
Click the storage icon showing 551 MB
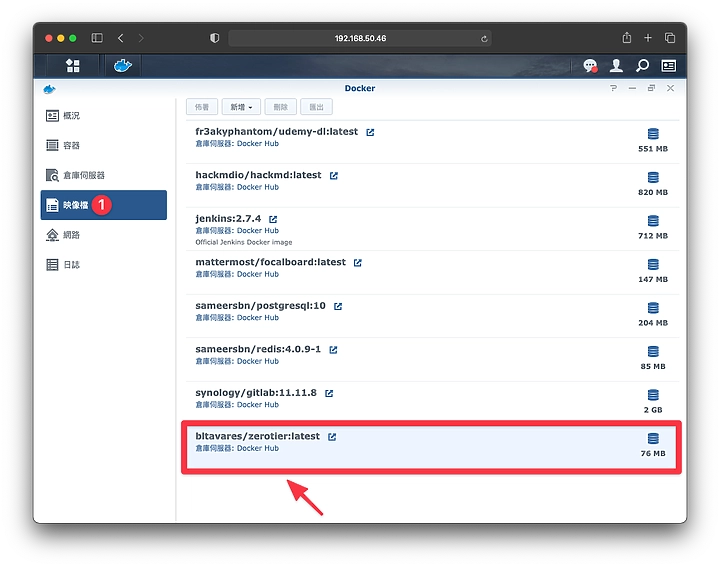653,134
